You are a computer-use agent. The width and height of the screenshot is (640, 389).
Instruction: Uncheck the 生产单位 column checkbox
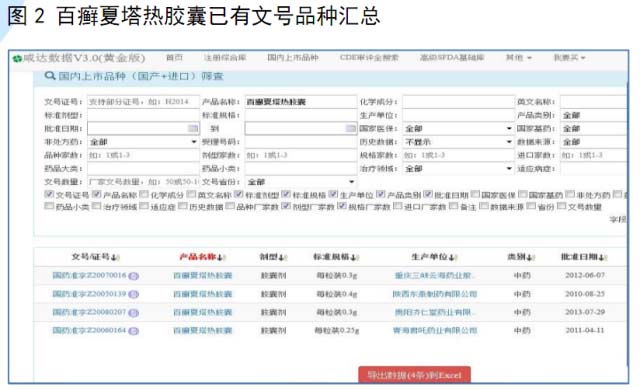tap(333, 194)
